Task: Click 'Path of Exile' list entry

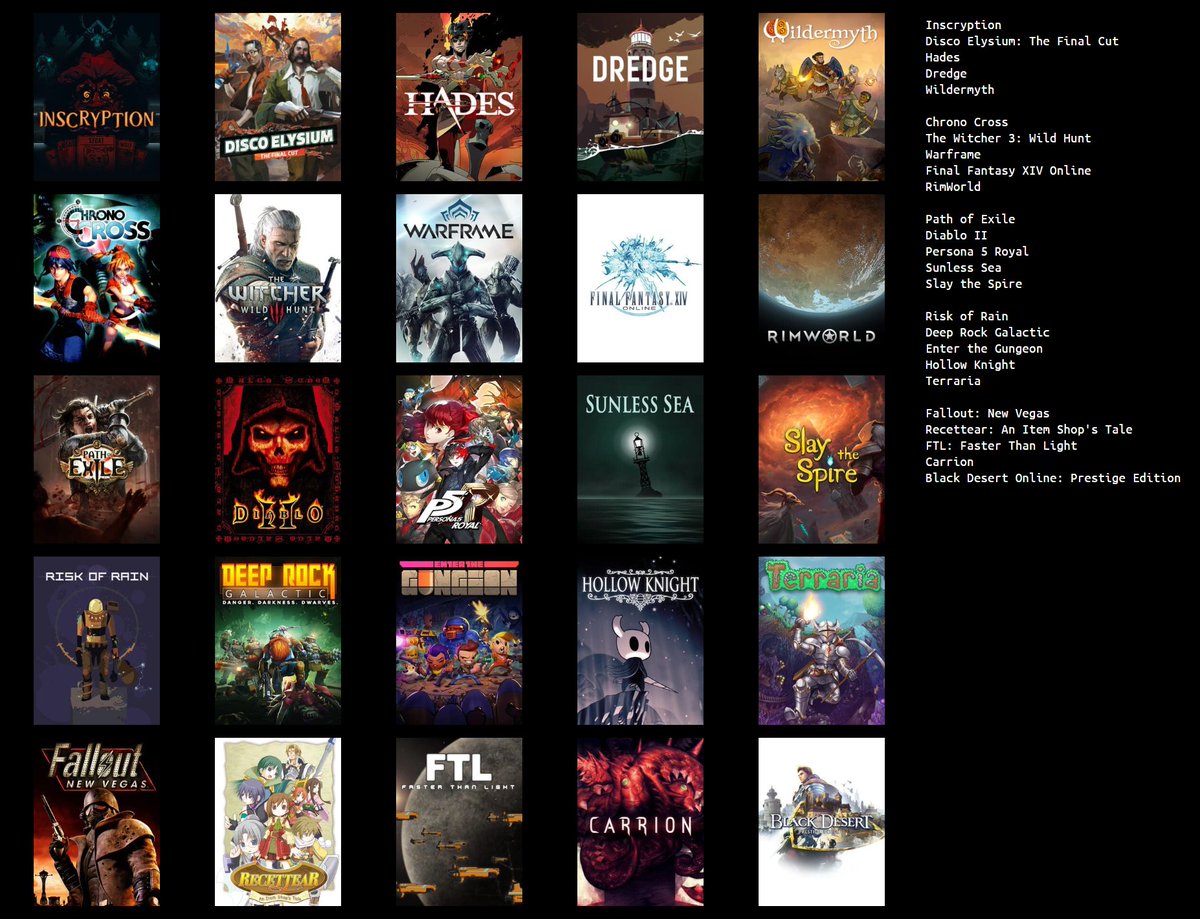Action: 970,219
